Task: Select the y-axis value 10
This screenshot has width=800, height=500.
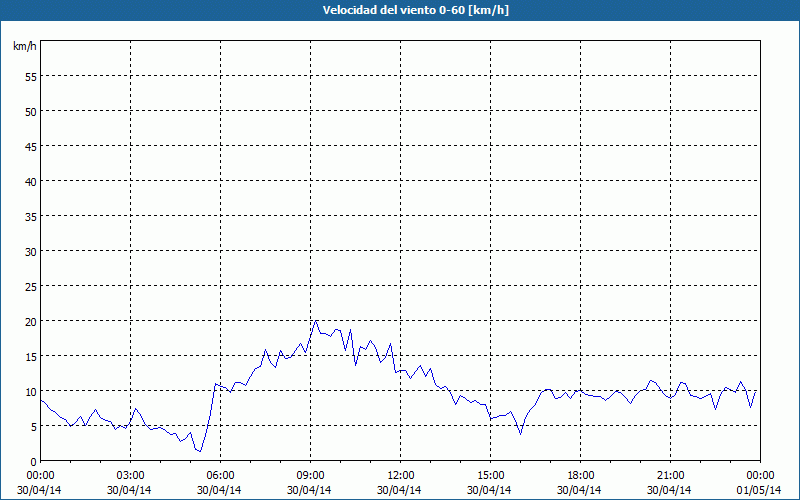Action: [x=31, y=392]
